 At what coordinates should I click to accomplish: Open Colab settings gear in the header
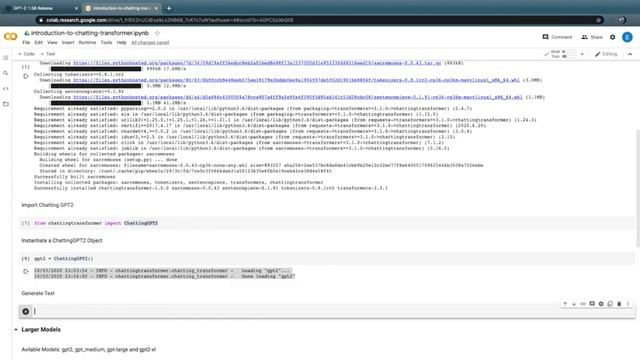pos(613,37)
